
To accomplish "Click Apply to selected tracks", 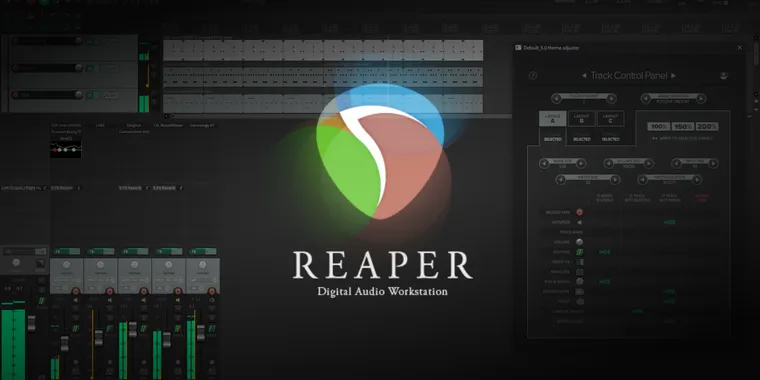I will click(682, 139).
